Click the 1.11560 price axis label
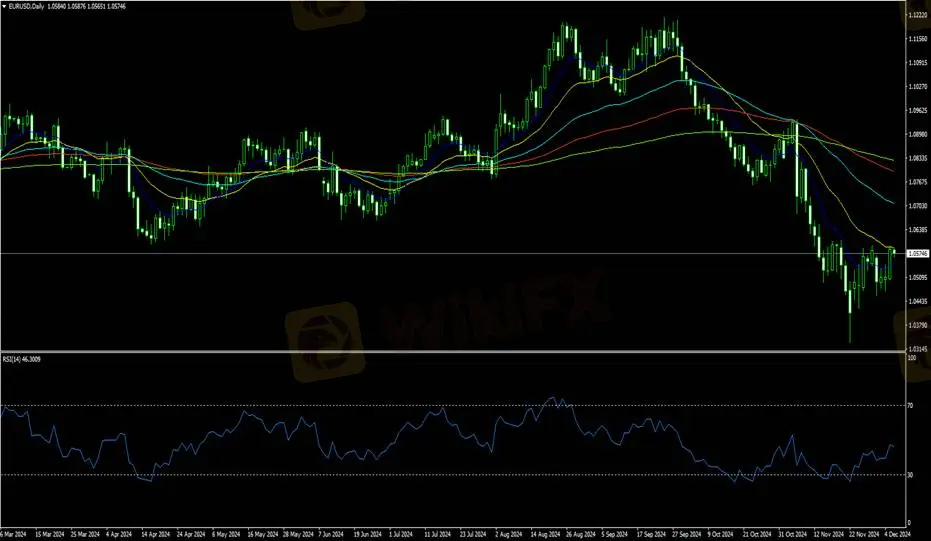This screenshot has width=931, height=541. coord(918,39)
